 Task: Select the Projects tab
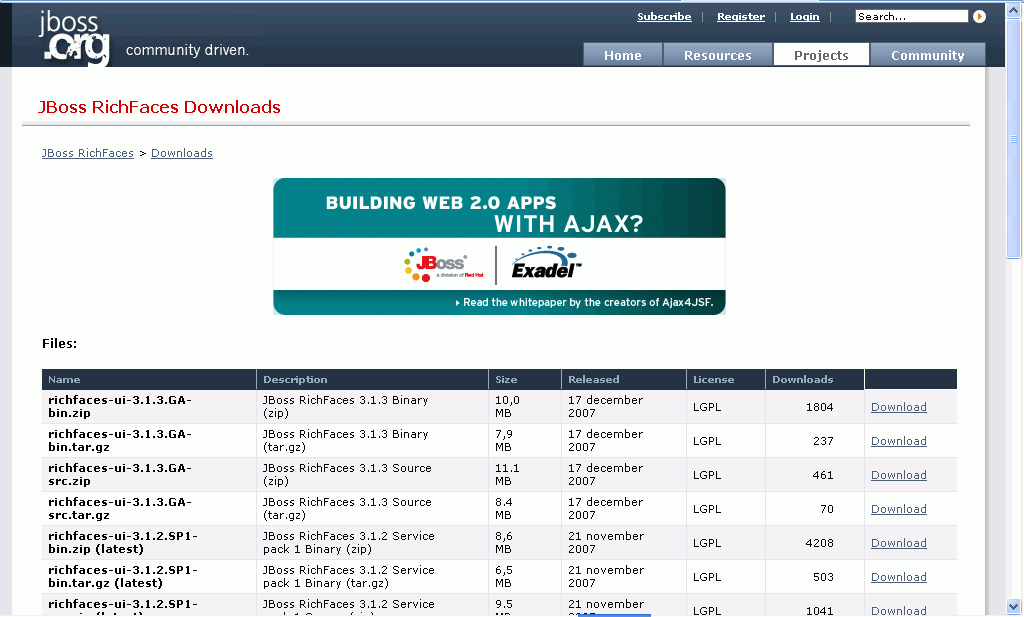click(x=822, y=55)
